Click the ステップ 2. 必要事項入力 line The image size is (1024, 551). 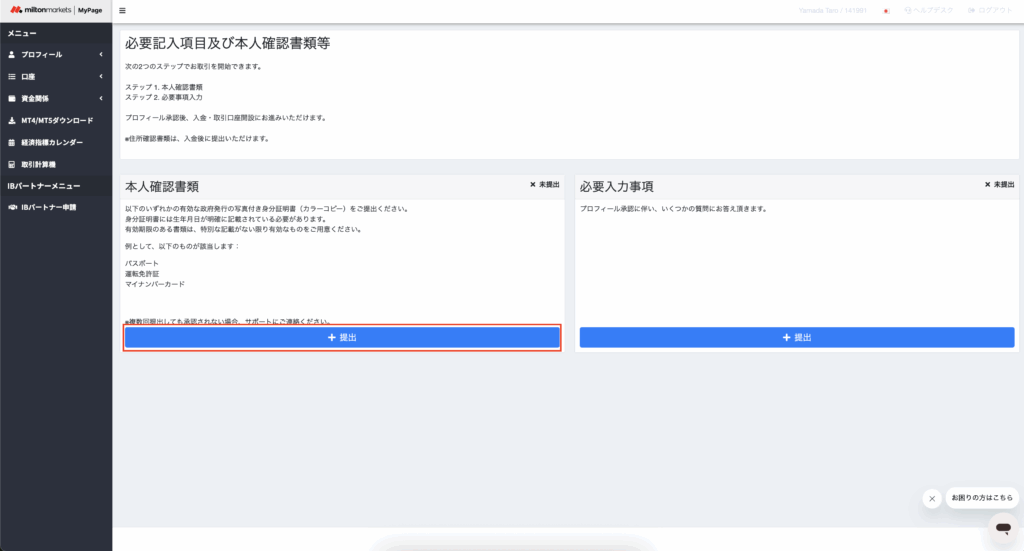pyautogui.click(x=164, y=97)
